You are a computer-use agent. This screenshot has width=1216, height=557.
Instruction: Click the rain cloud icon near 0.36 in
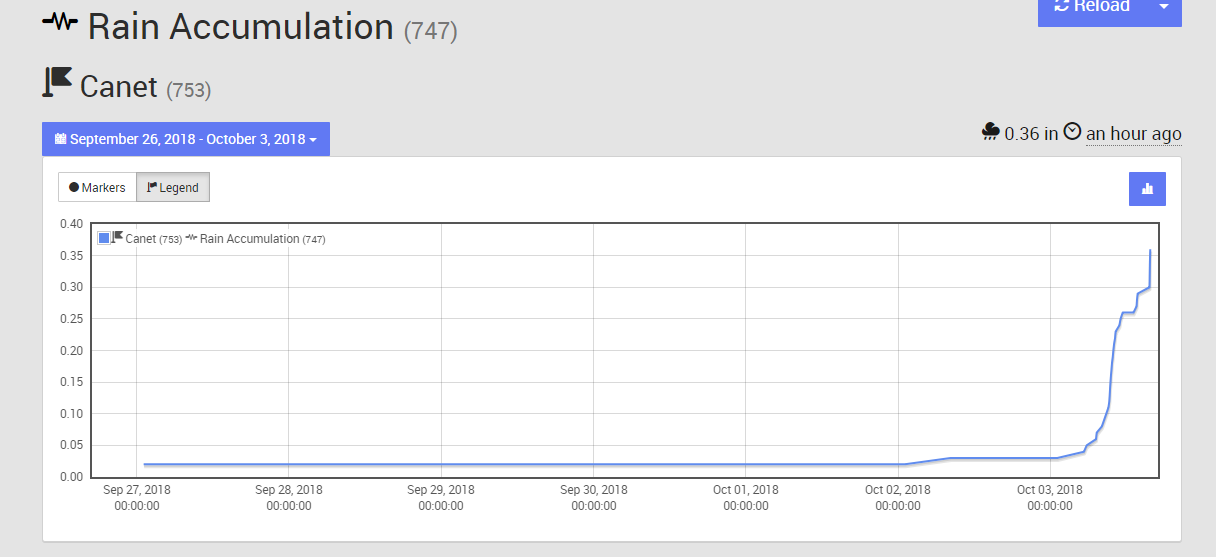tap(991, 132)
